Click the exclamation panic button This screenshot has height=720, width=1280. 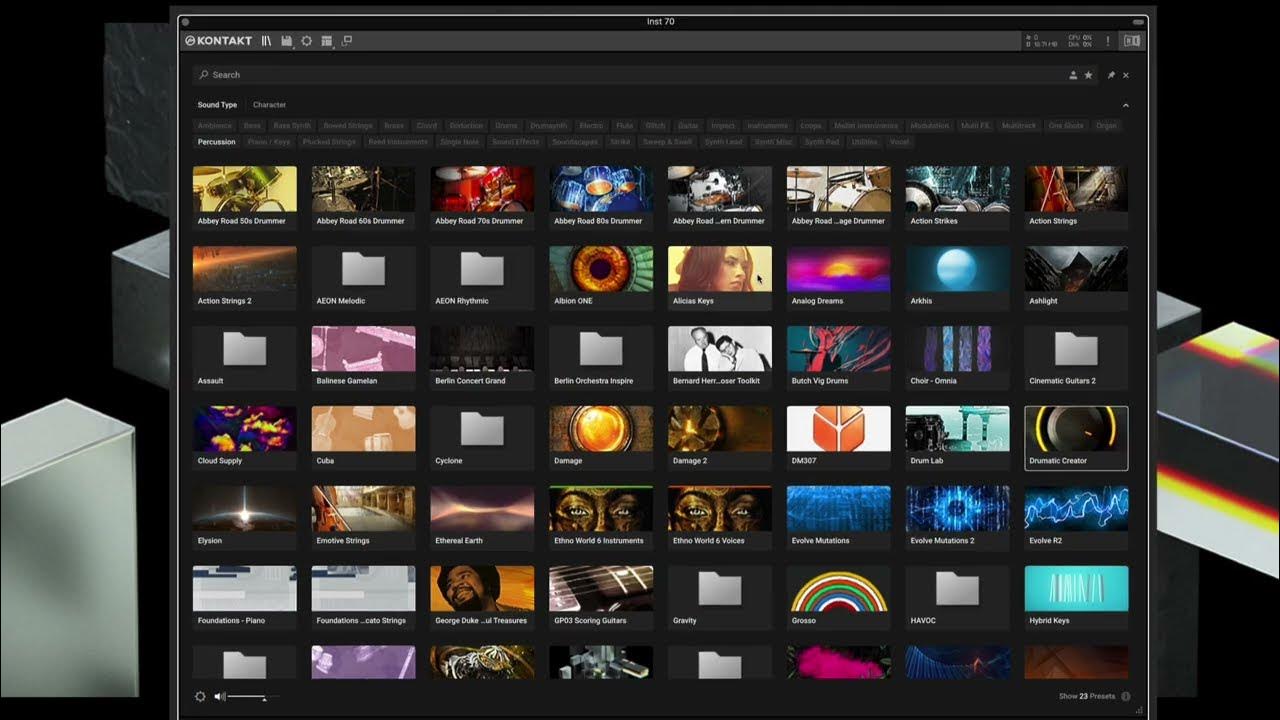click(1107, 41)
